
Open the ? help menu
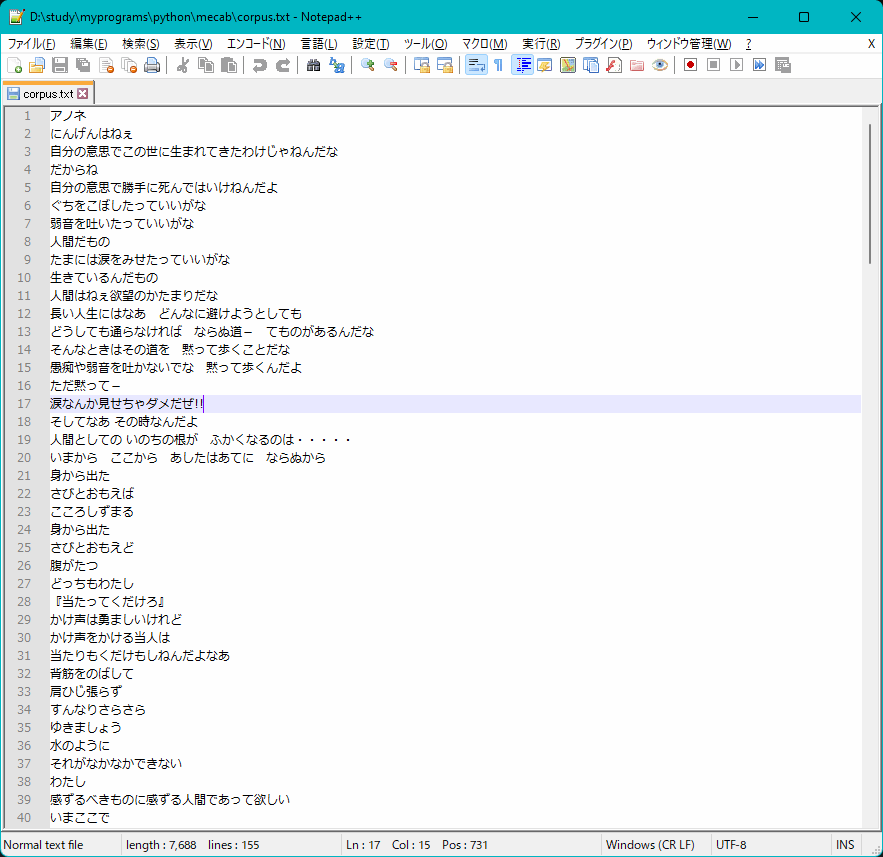[748, 44]
